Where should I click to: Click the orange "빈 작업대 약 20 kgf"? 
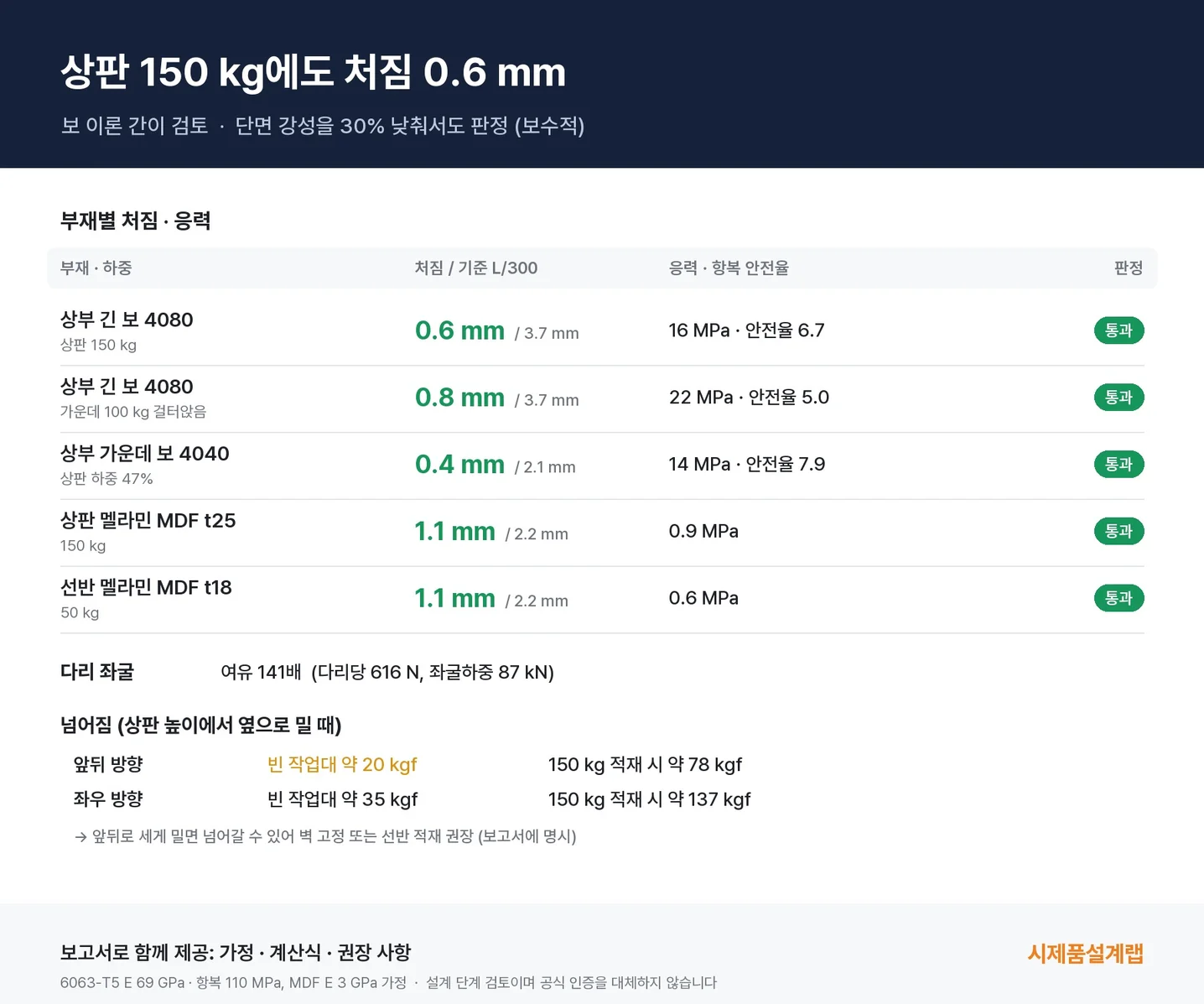pos(342,765)
